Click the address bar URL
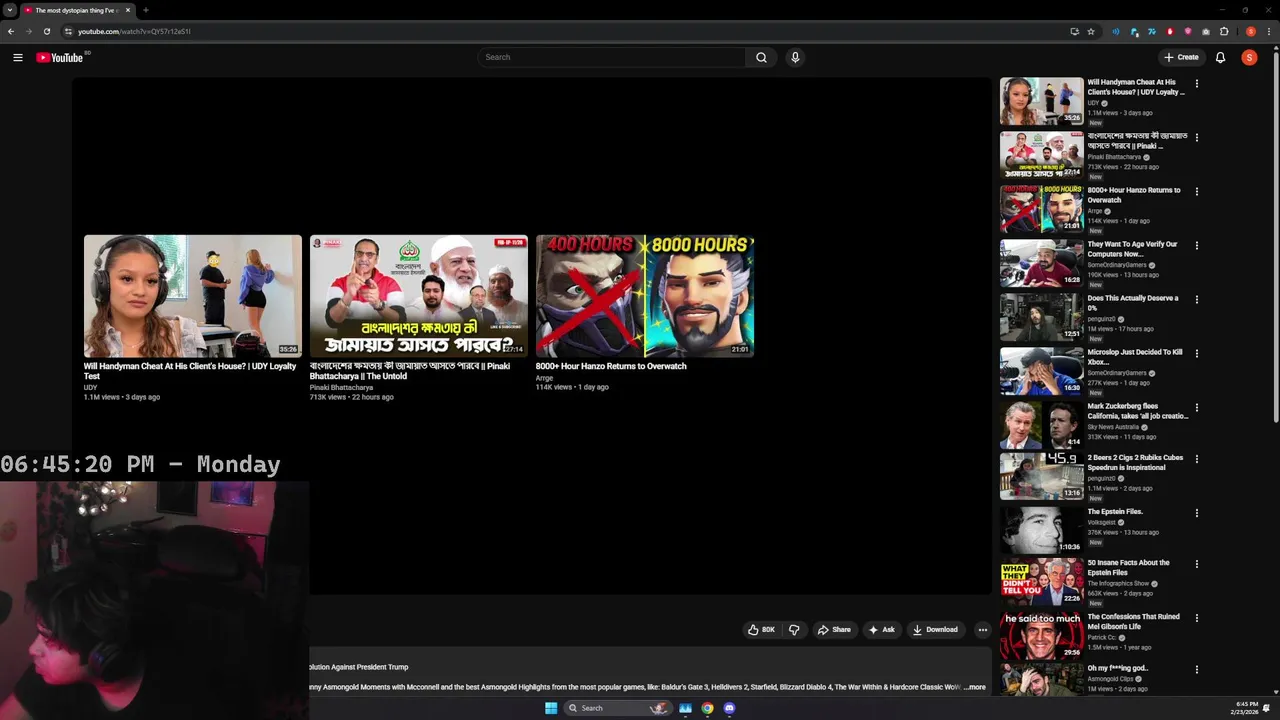The height and width of the screenshot is (720, 1280). [x=134, y=31]
